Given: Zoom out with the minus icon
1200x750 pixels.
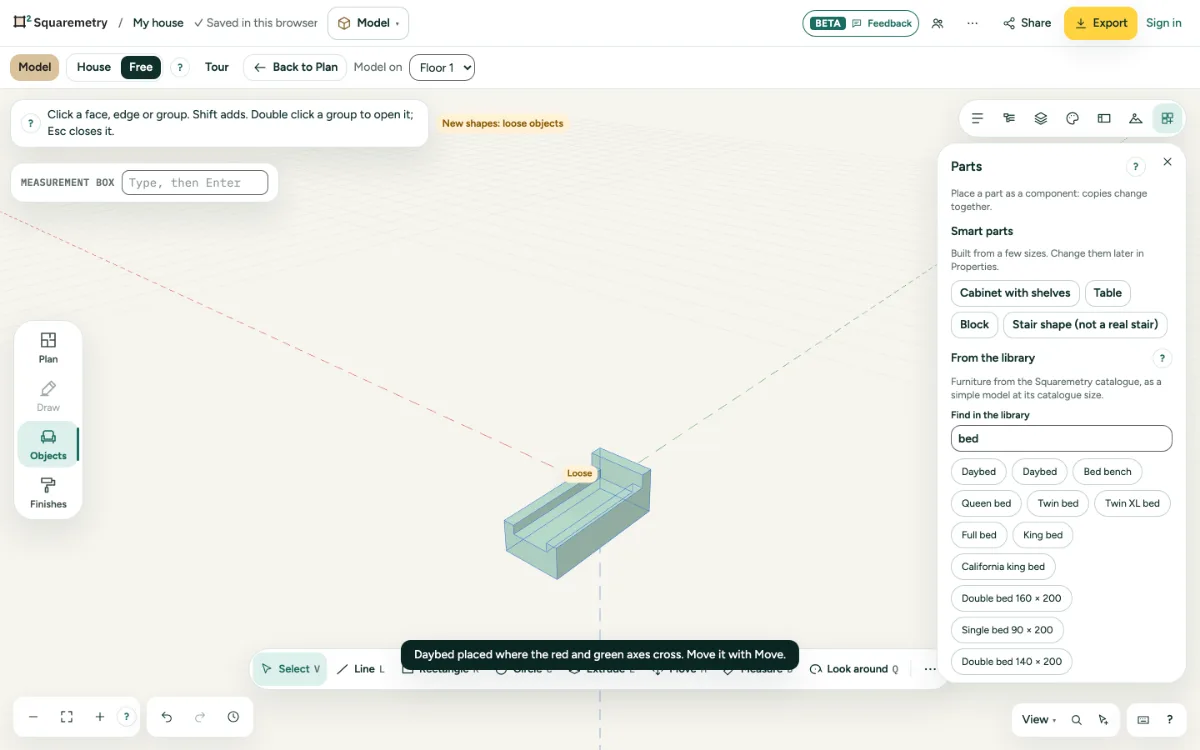Looking at the screenshot, I should point(33,717).
